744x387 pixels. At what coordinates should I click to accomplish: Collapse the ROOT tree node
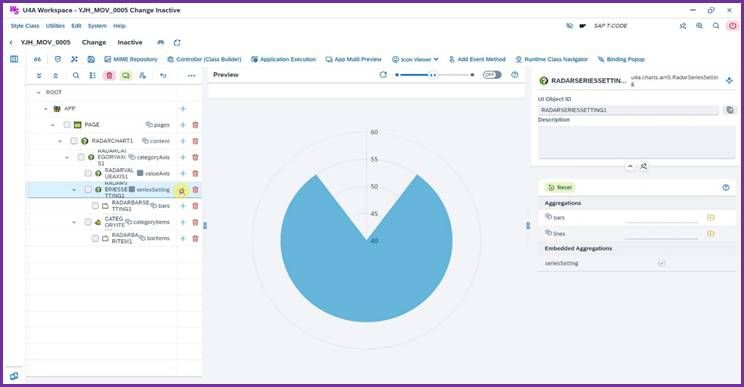38,92
